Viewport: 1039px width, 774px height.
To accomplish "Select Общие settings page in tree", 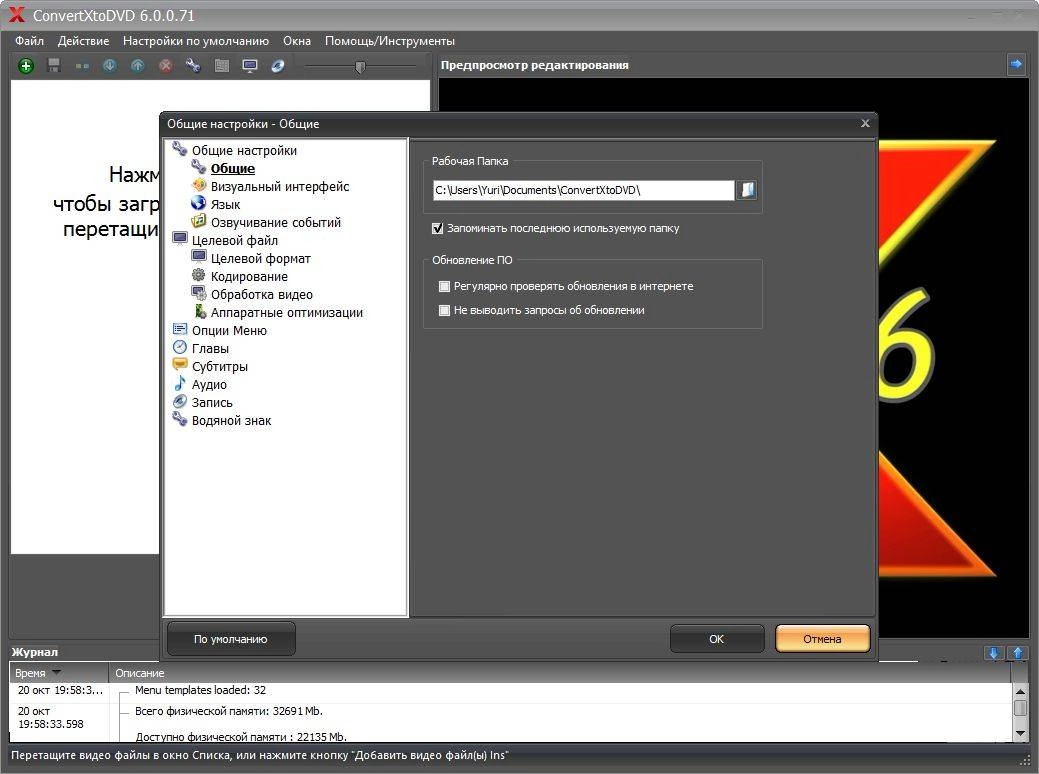I will point(233,168).
